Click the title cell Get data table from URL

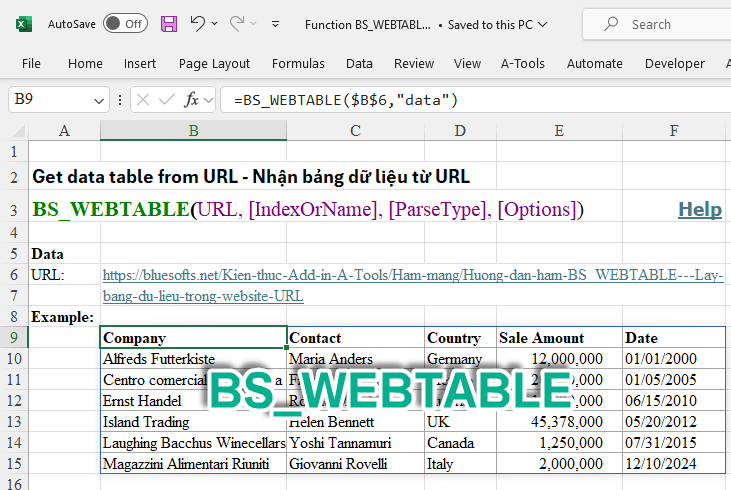click(x=251, y=177)
